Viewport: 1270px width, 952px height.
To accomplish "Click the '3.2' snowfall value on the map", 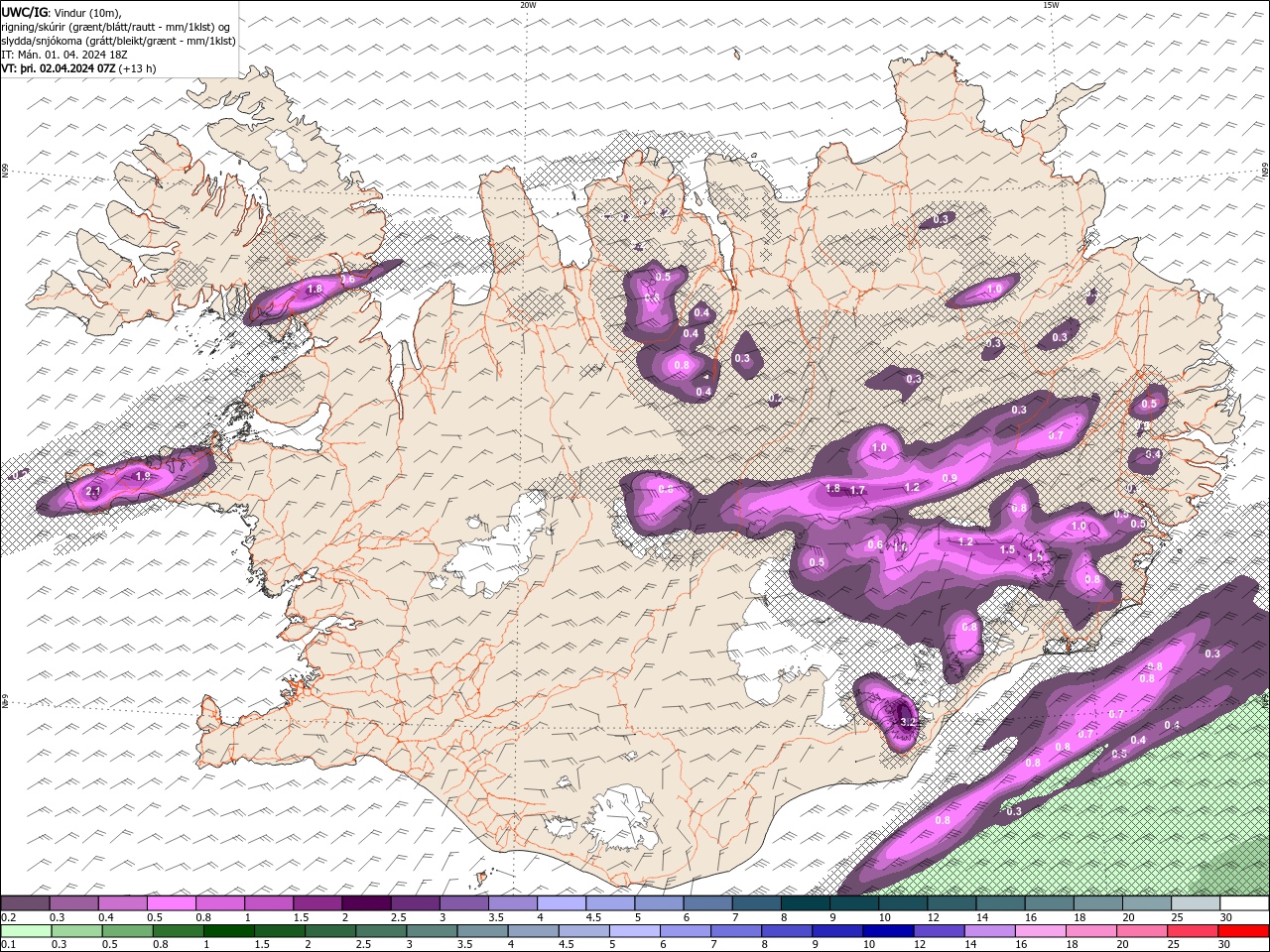I will (x=908, y=722).
